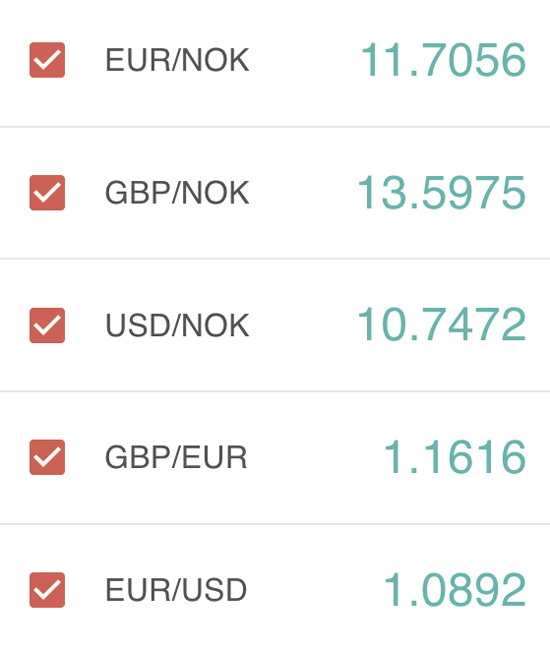Screen dimensions: 550x650
Task: Disable the USD/NOK currency pair checkbox
Action: pos(47,325)
